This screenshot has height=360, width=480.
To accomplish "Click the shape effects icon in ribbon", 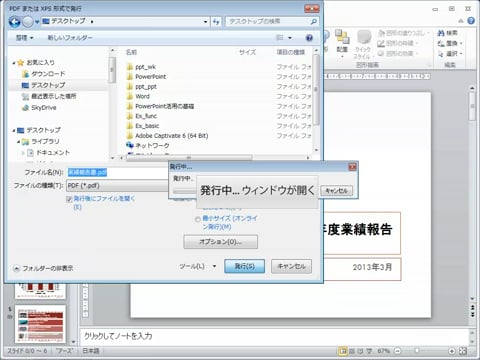I will click(x=381, y=53).
